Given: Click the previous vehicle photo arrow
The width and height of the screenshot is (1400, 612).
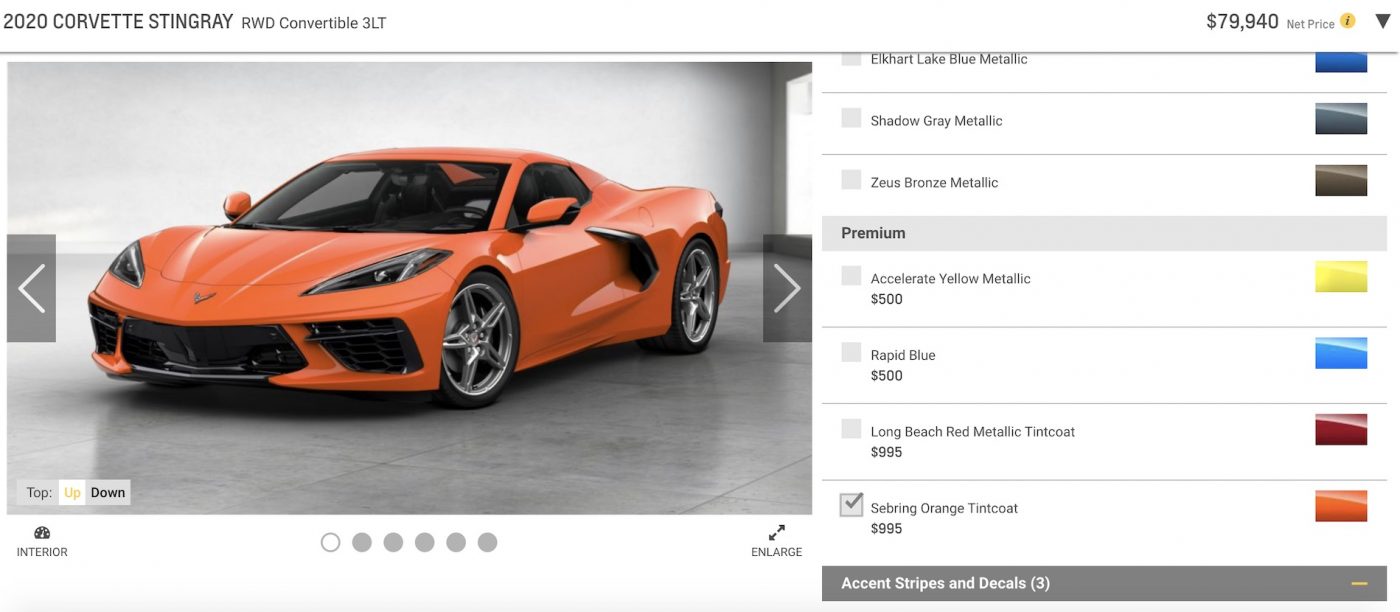Looking at the screenshot, I should coord(31,288).
